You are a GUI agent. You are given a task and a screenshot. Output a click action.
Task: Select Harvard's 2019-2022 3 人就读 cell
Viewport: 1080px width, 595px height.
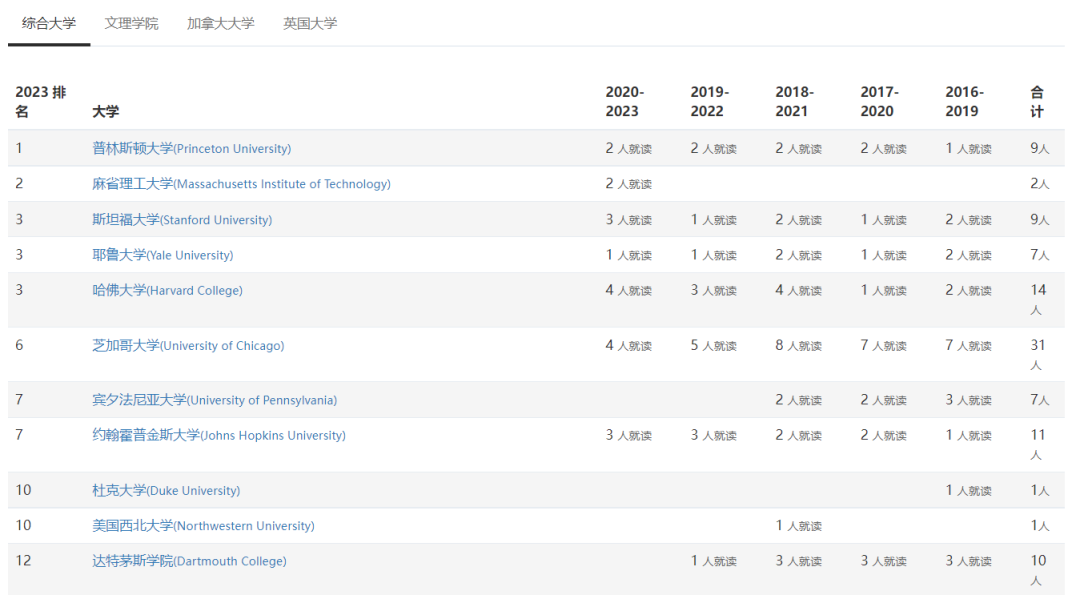coord(714,290)
